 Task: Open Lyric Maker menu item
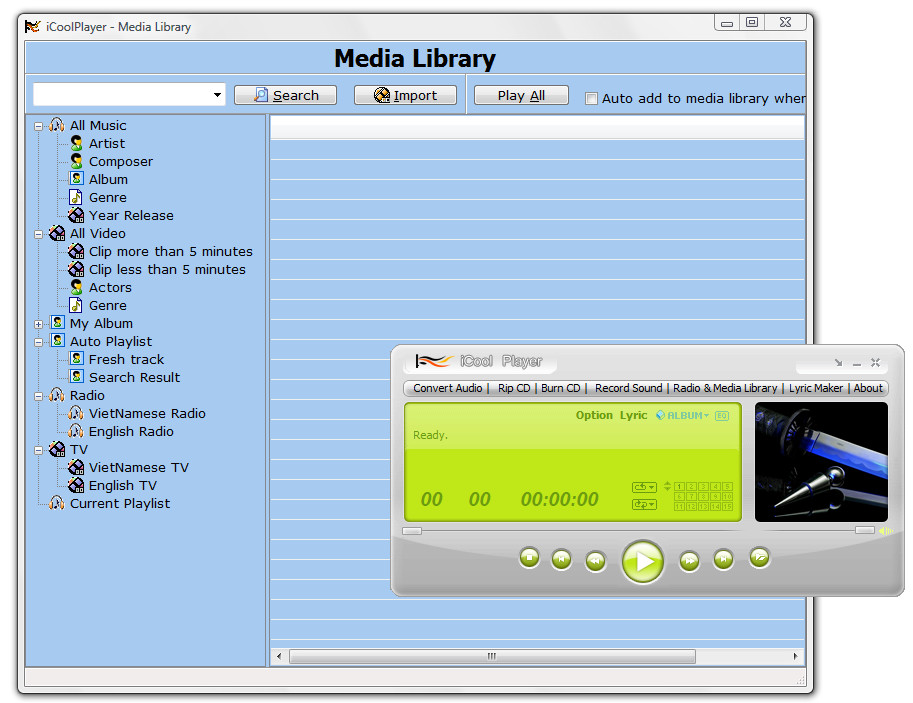[x=815, y=388]
